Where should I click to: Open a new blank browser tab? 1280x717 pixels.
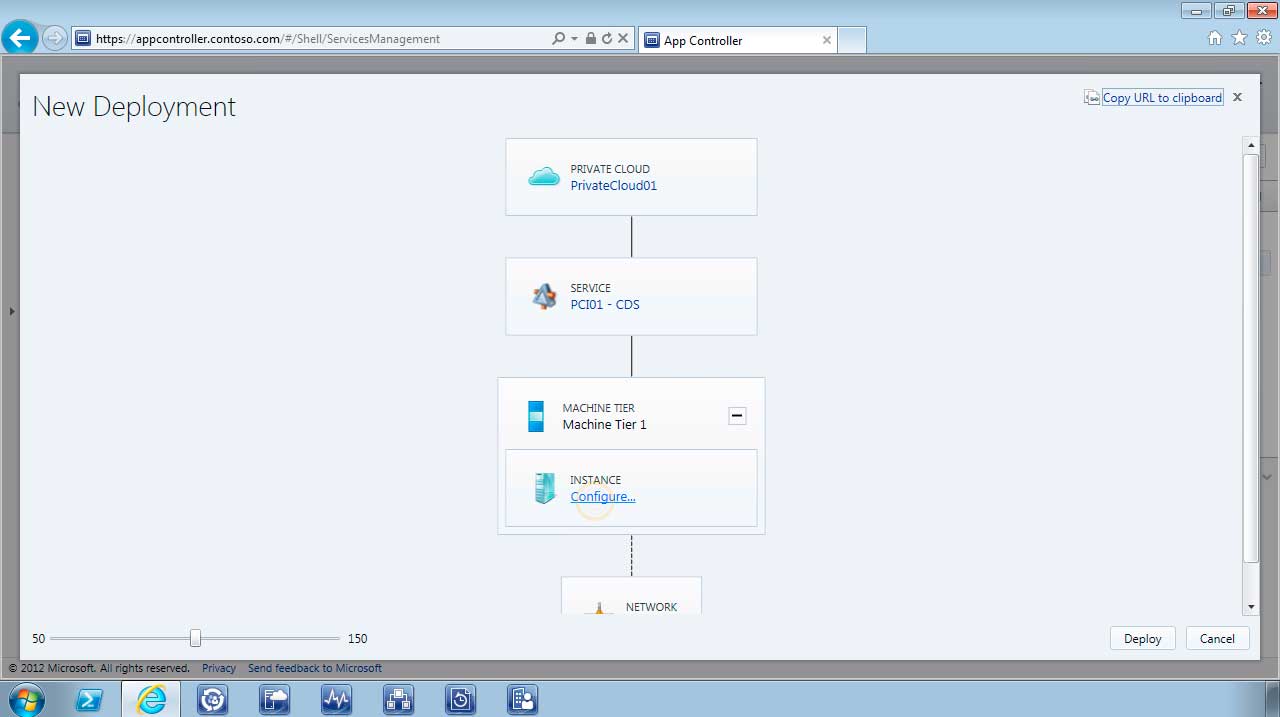click(x=851, y=40)
